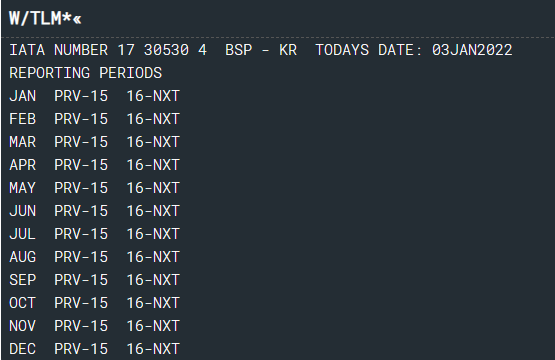Click the SEP 16-NXT entry
The image size is (555, 360).
tap(153, 280)
